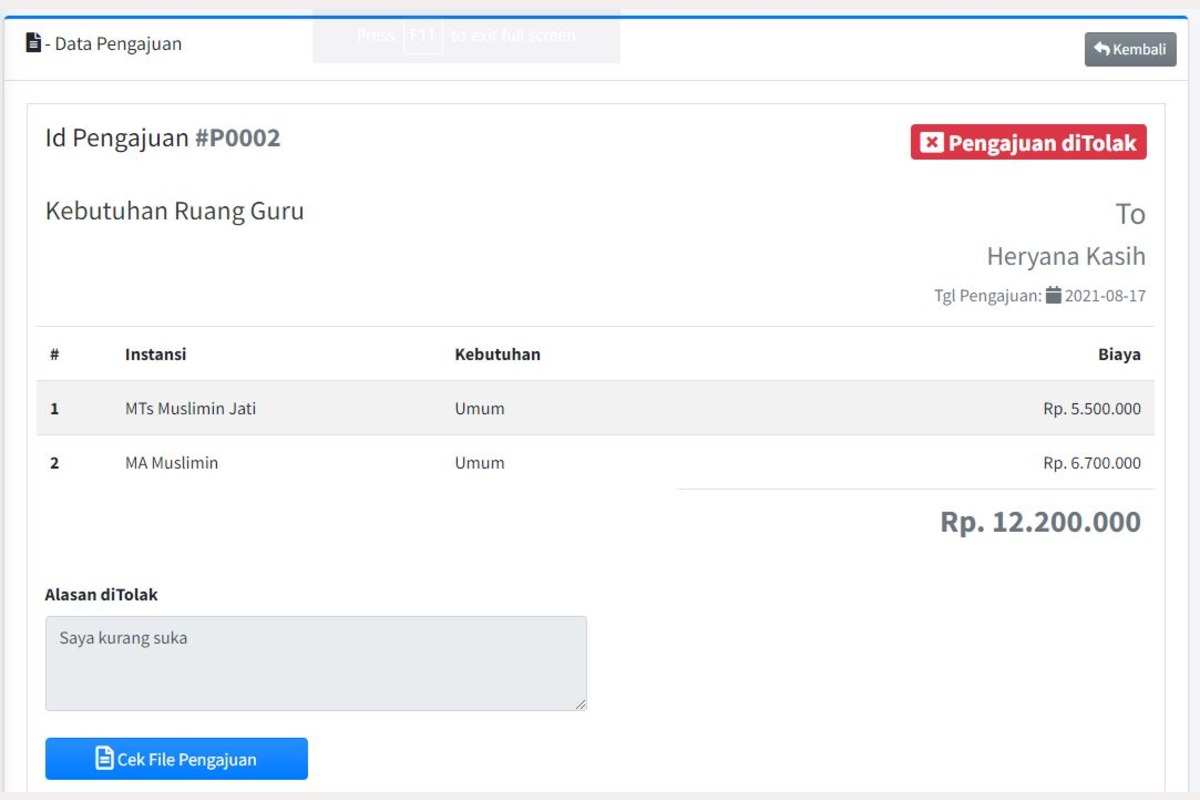Open Cek File Pengajuan button
This screenshot has width=1200, height=800.
[176, 759]
